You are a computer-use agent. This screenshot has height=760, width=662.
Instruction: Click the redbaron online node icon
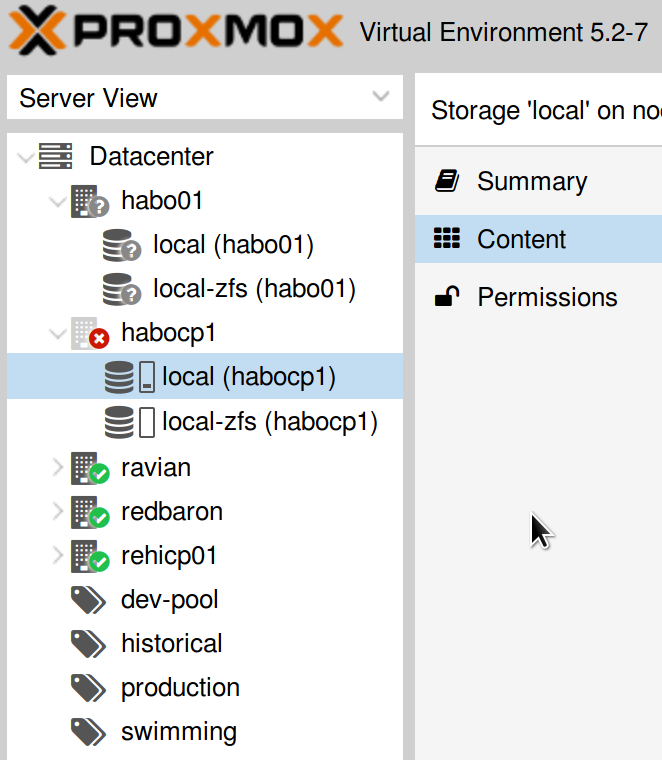coord(90,512)
